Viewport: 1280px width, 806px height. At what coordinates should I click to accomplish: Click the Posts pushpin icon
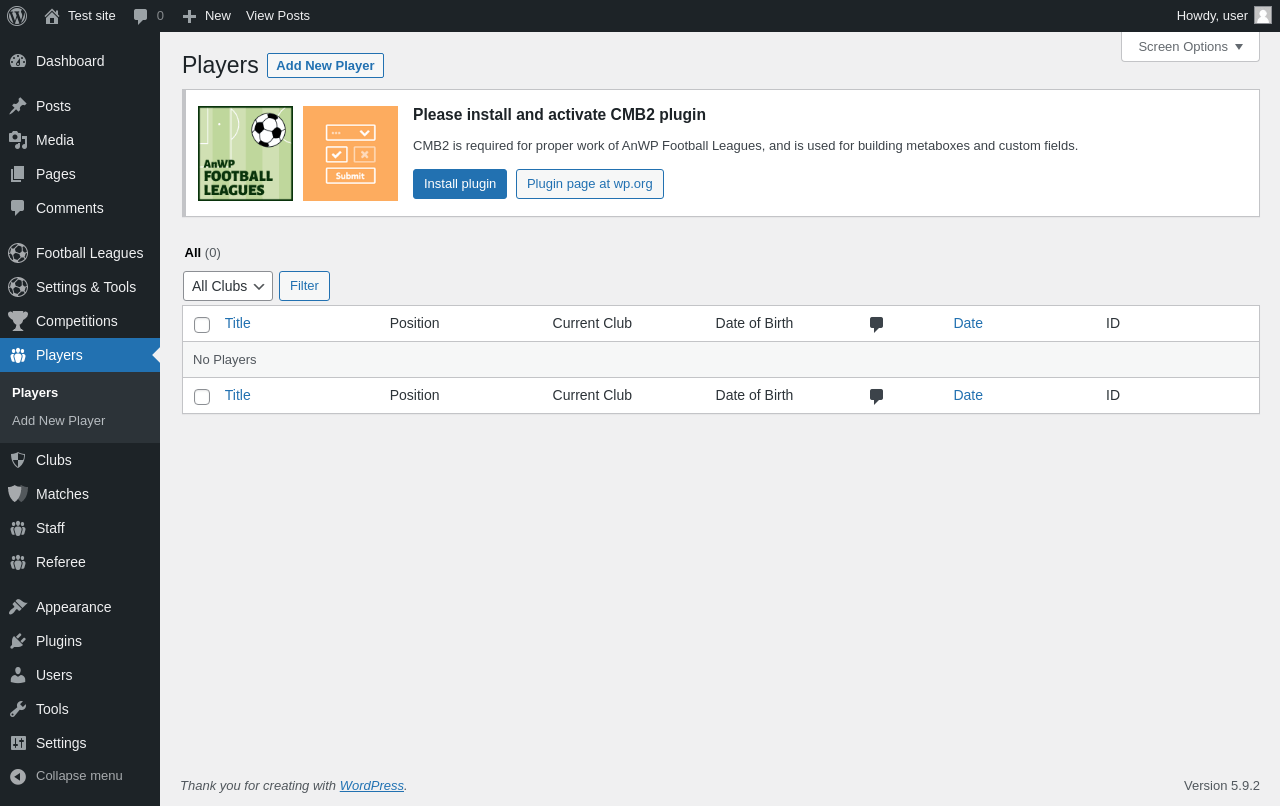tap(18, 106)
